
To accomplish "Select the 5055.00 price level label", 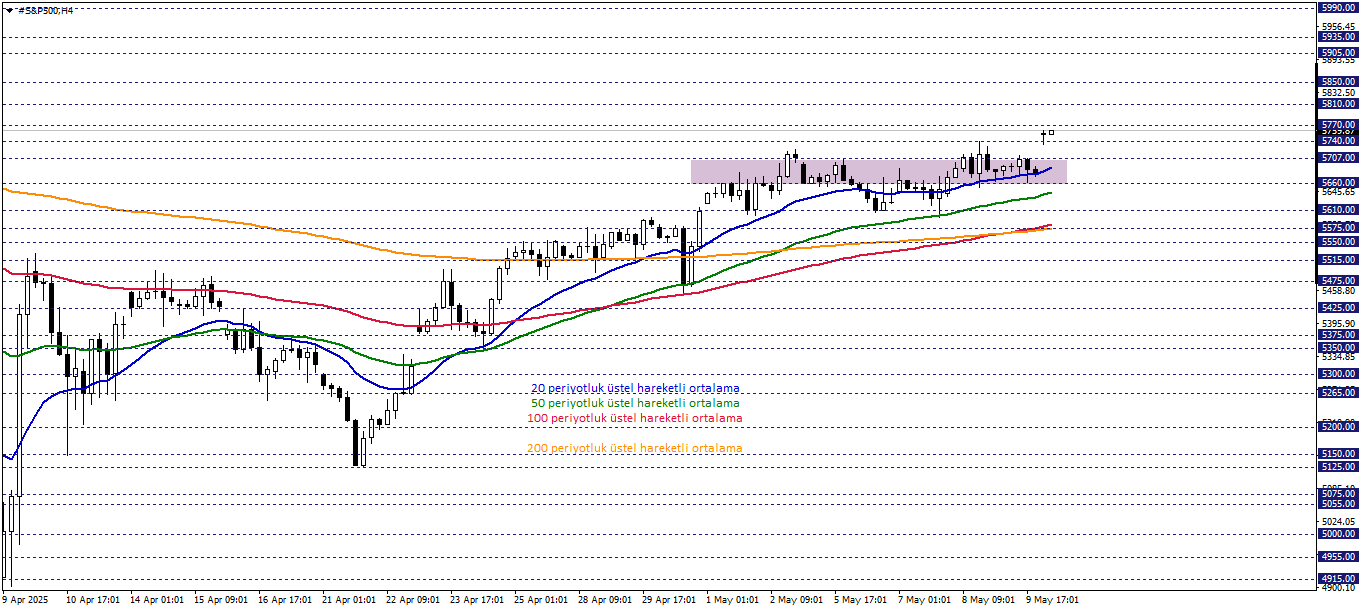I will 1338,504.
